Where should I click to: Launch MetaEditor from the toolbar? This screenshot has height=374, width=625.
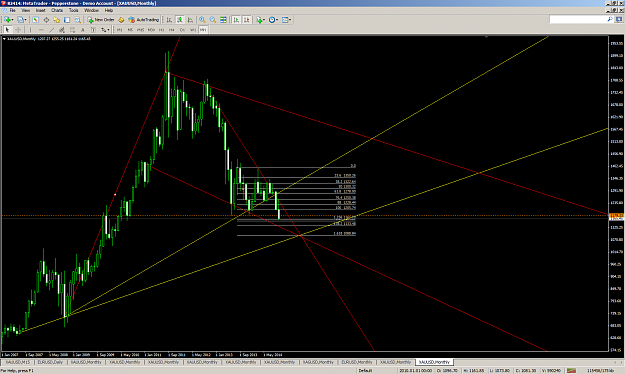point(121,20)
